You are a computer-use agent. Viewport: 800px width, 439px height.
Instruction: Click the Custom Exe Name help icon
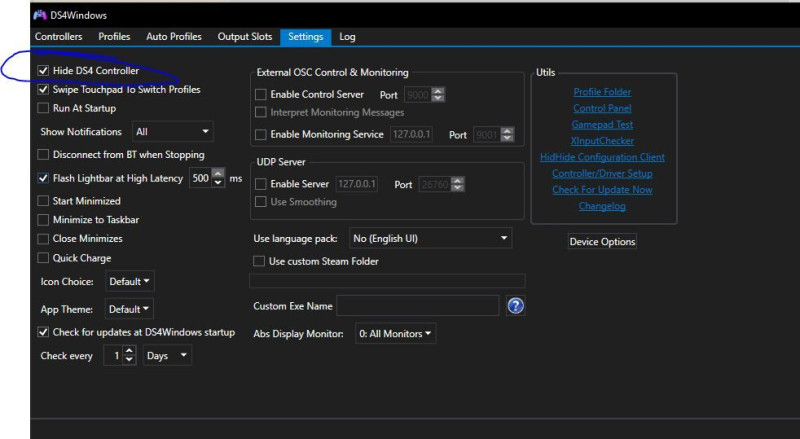click(516, 306)
